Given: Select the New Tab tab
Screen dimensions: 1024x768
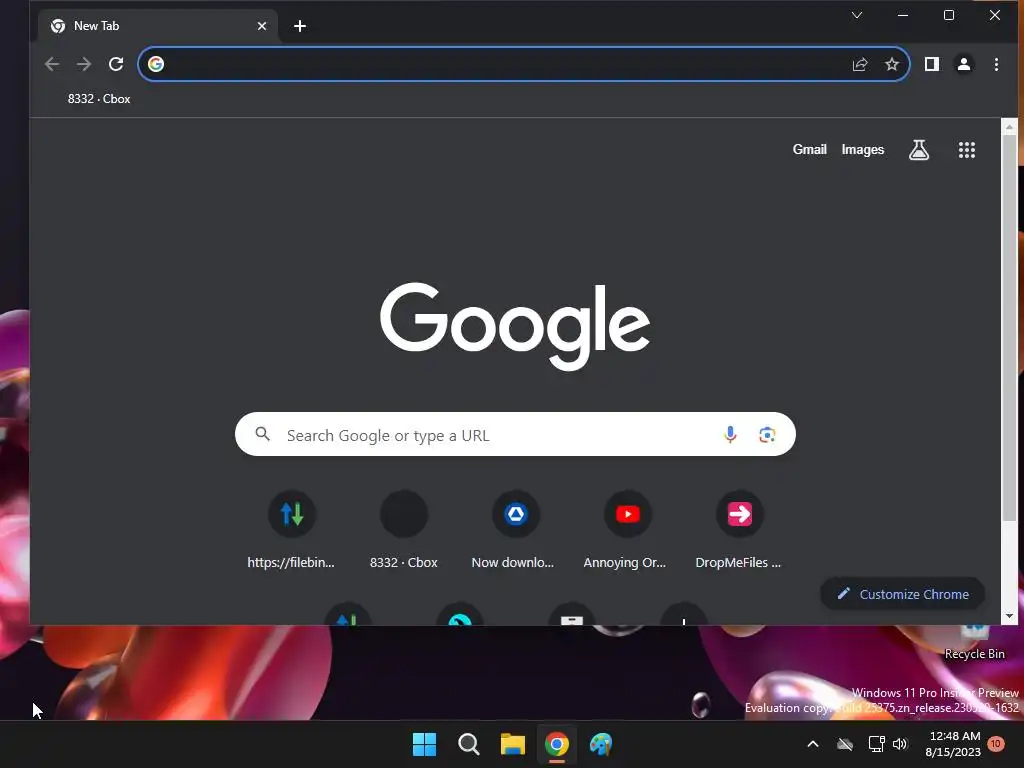Looking at the screenshot, I should (x=157, y=26).
